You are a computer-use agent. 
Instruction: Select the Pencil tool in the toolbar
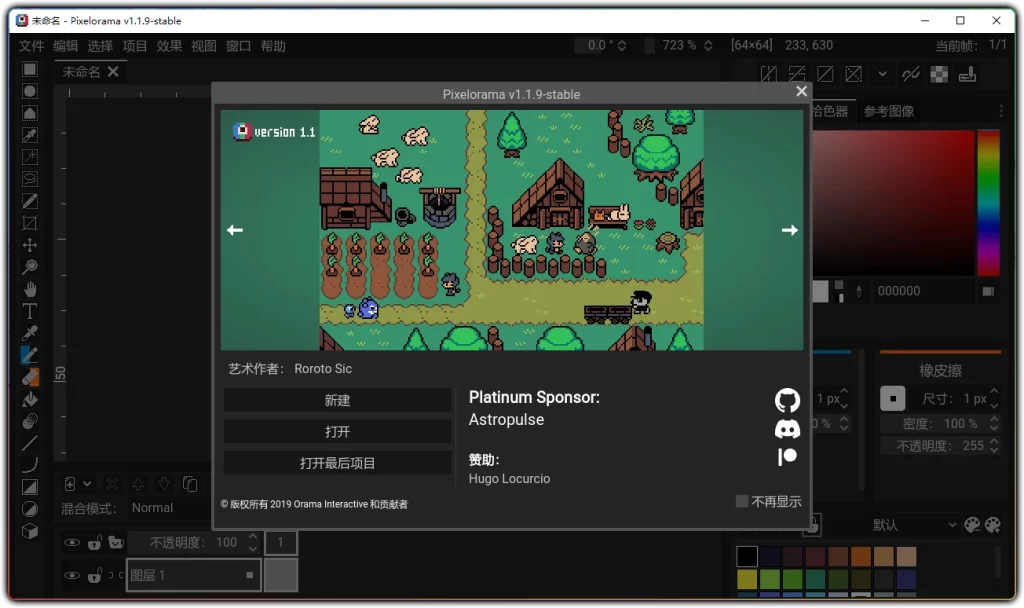click(x=29, y=355)
